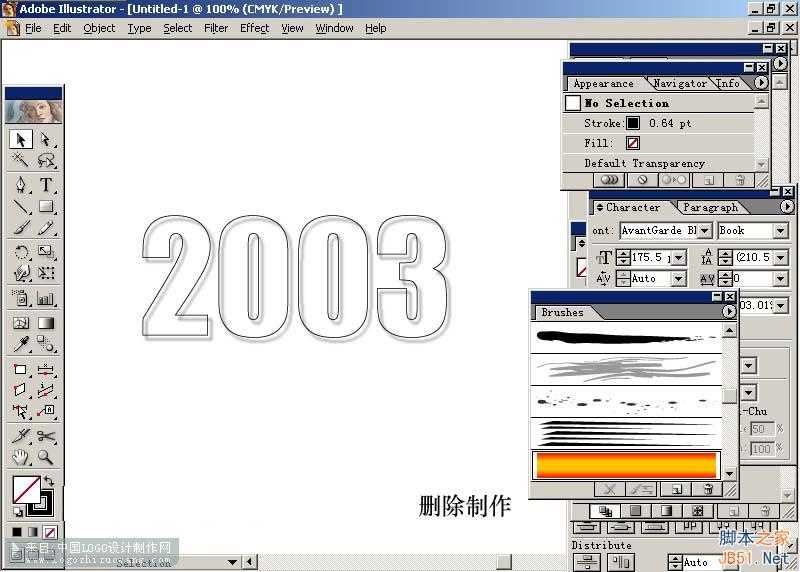
Task: Switch to the Navigator tab
Action: coord(680,83)
